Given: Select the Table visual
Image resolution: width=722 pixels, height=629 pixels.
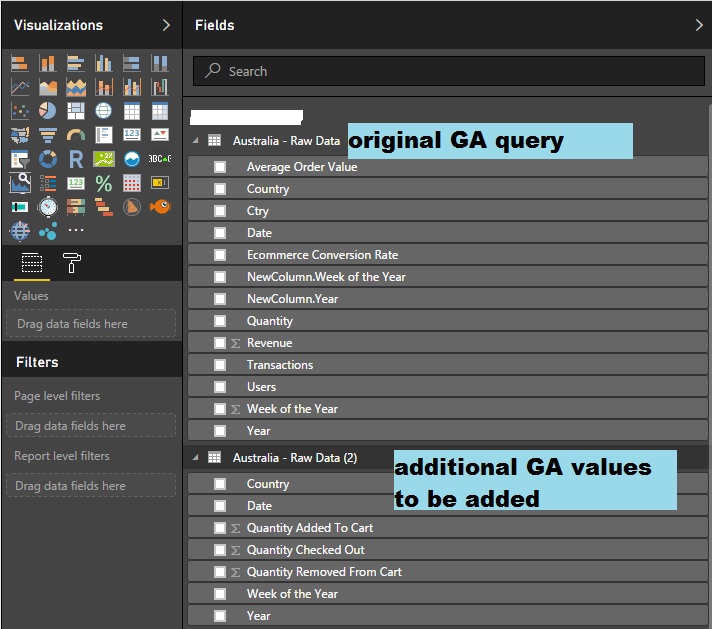Looking at the screenshot, I should [x=132, y=111].
